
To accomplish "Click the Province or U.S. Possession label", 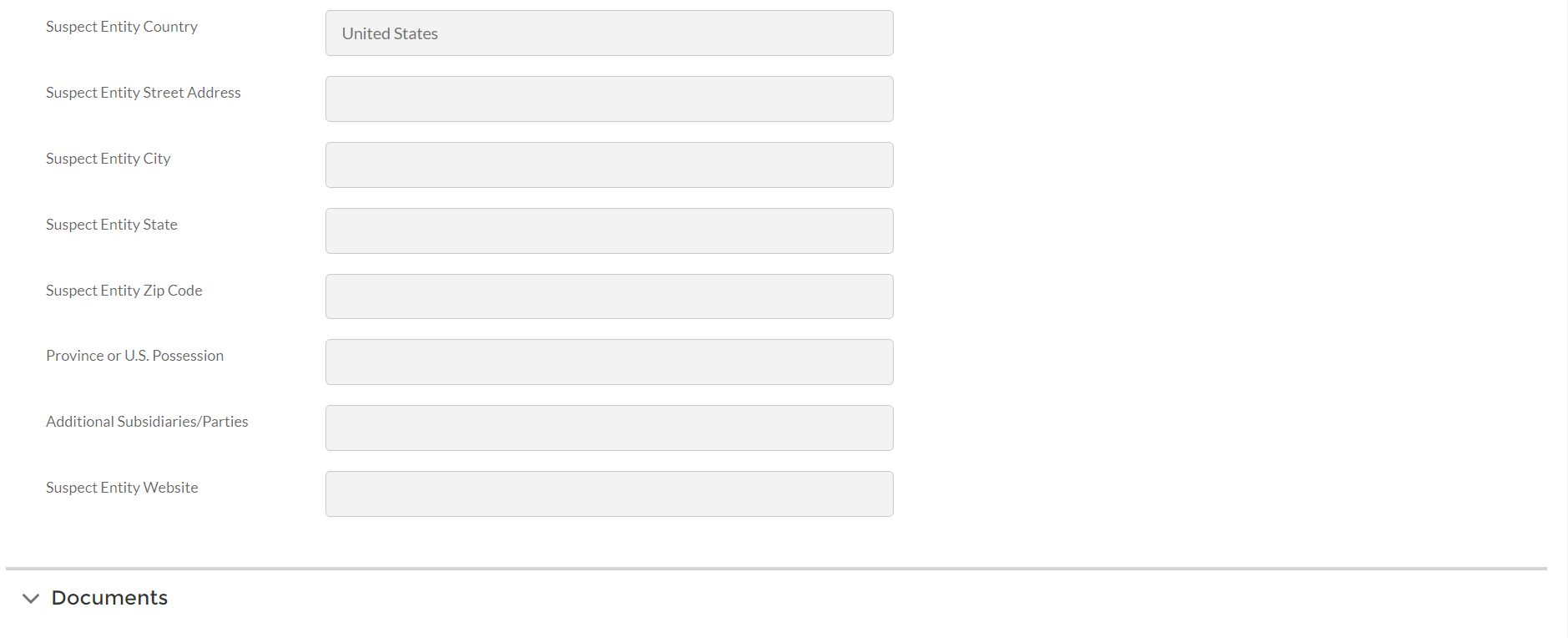I will pyautogui.click(x=135, y=356).
